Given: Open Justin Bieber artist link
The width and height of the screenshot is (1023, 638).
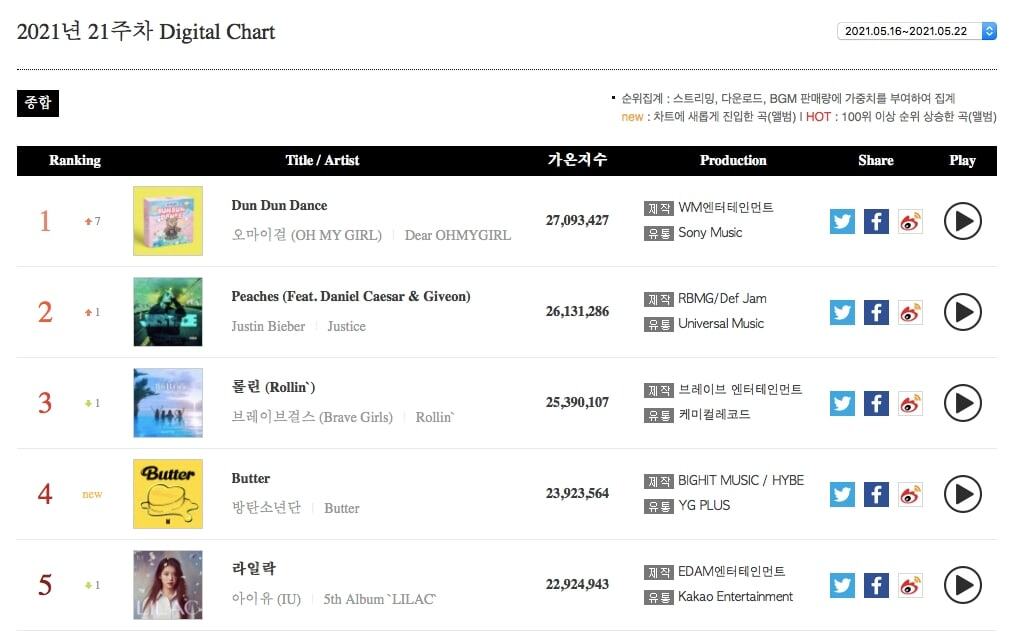Looking at the screenshot, I should point(268,327).
